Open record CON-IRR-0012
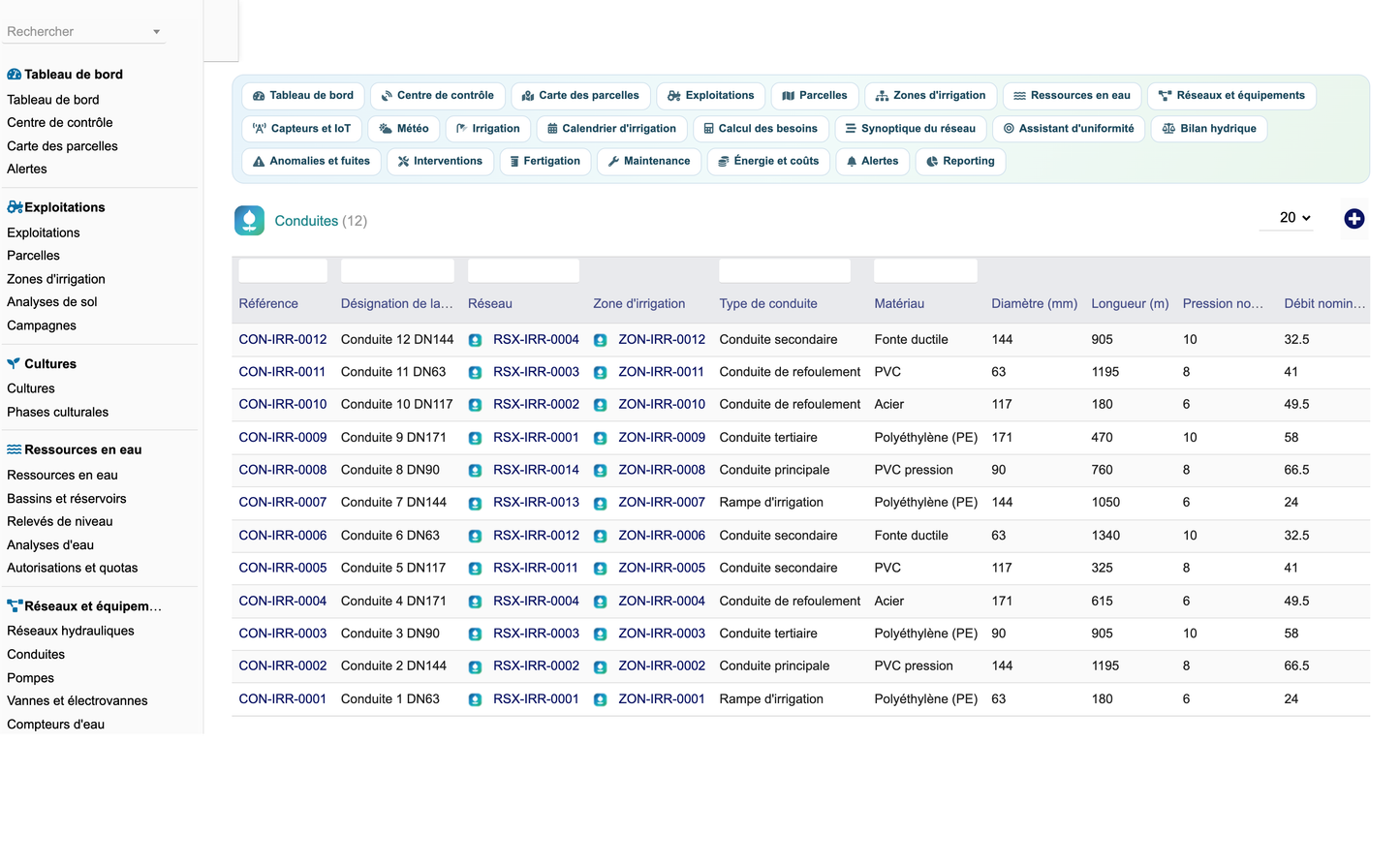 click(283, 340)
